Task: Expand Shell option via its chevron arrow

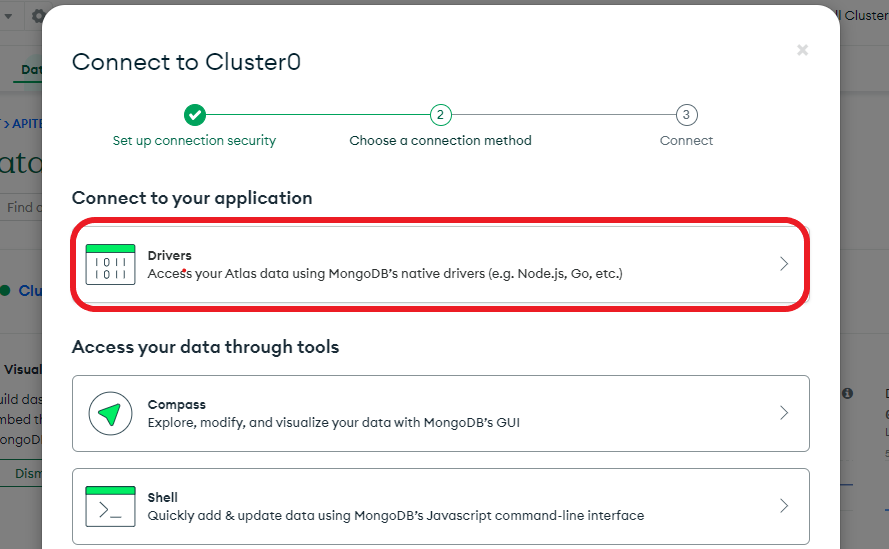Action: [x=784, y=506]
